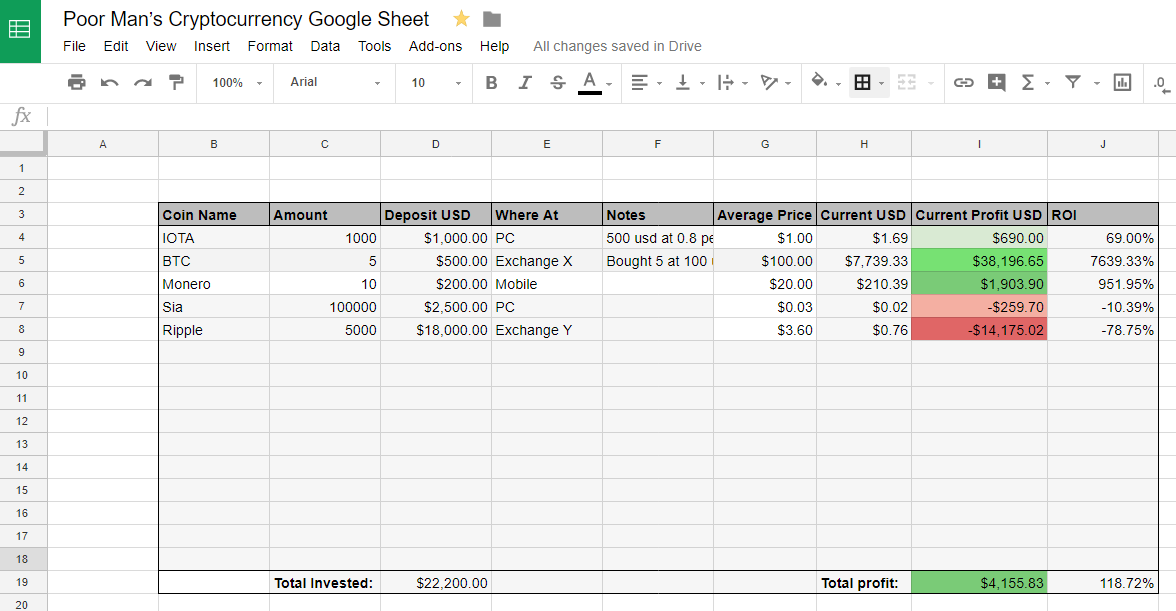Click the Insert comment icon
The width and height of the screenshot is (1176, 611).
(996, 82)
